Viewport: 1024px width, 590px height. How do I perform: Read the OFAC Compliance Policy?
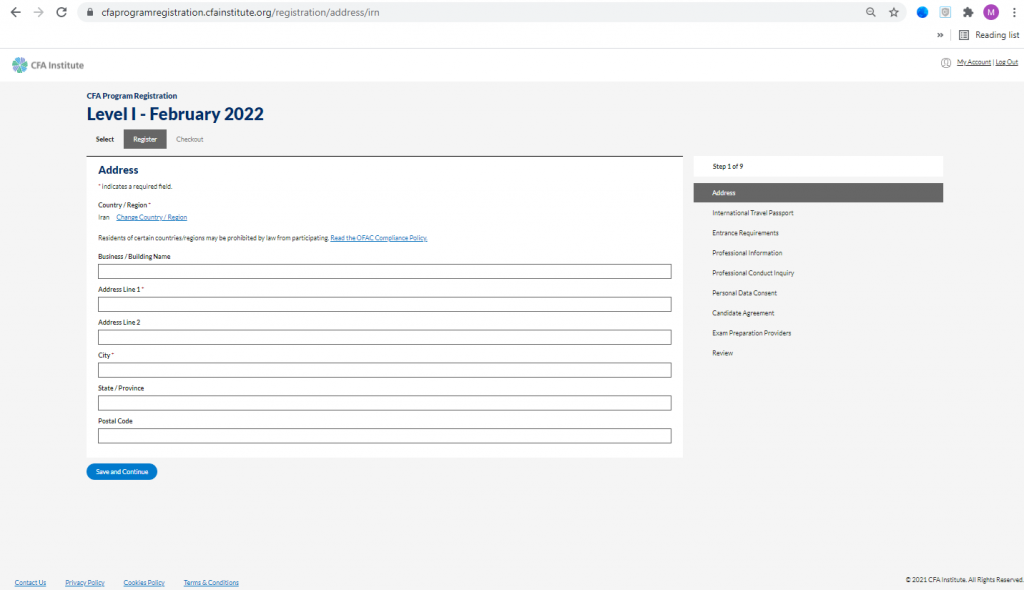pos(379,238)
